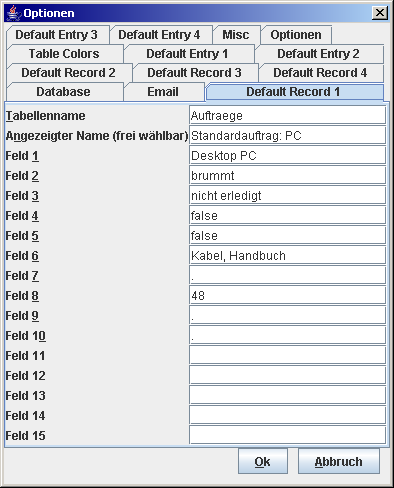Click the Angezeigter Name input field
Screen dimensions: 394x488
(288, 135)
